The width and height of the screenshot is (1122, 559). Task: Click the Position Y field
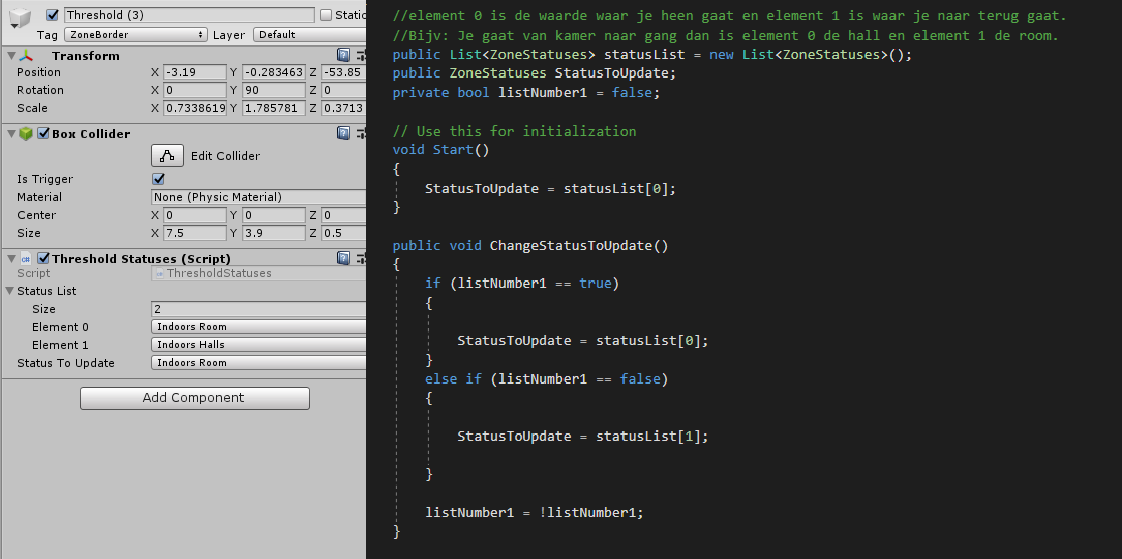[273, 72]
